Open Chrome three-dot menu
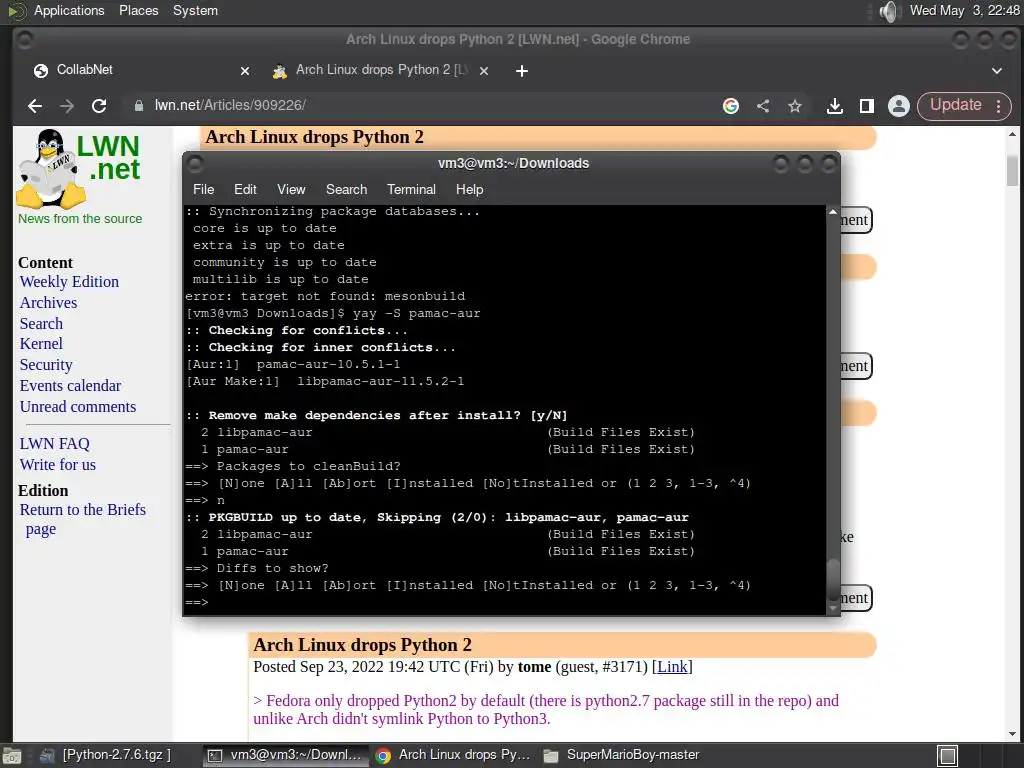1024x768 pixels. click(x=999, y=106)
